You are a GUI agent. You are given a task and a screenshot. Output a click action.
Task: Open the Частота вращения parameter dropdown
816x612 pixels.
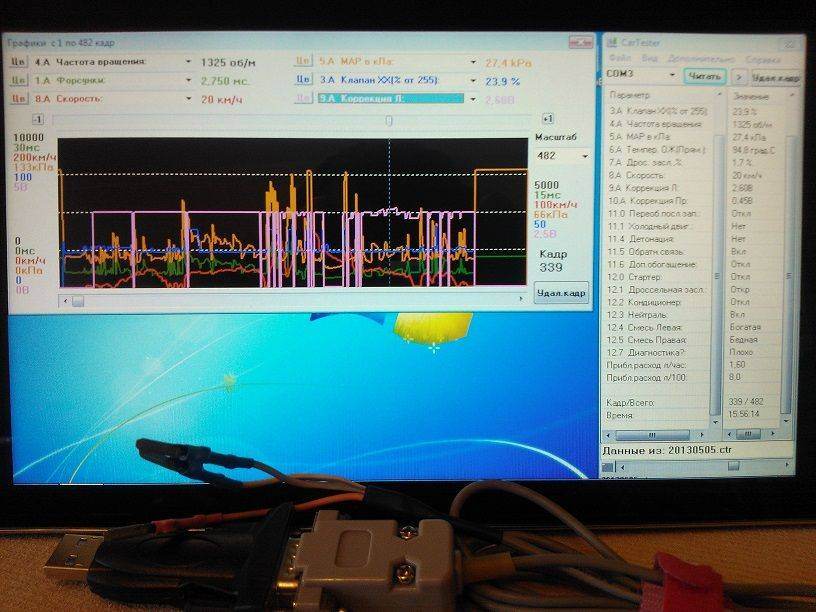(188, 61)
